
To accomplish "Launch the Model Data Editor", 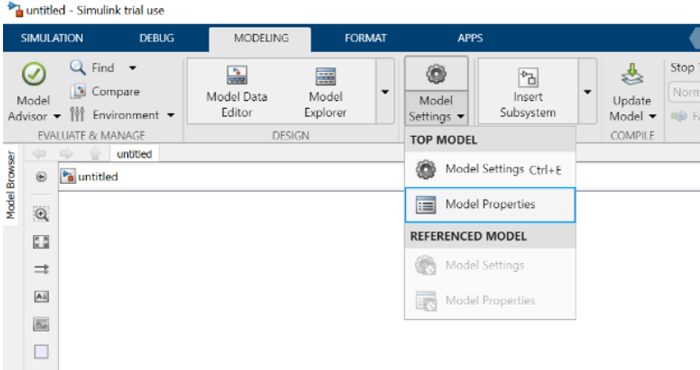I will [x=237, y=91].
